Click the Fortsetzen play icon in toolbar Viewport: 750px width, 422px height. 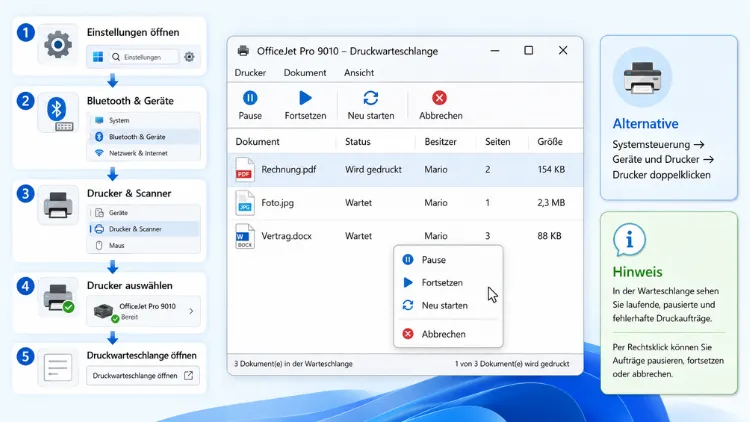tap(305, 98)
